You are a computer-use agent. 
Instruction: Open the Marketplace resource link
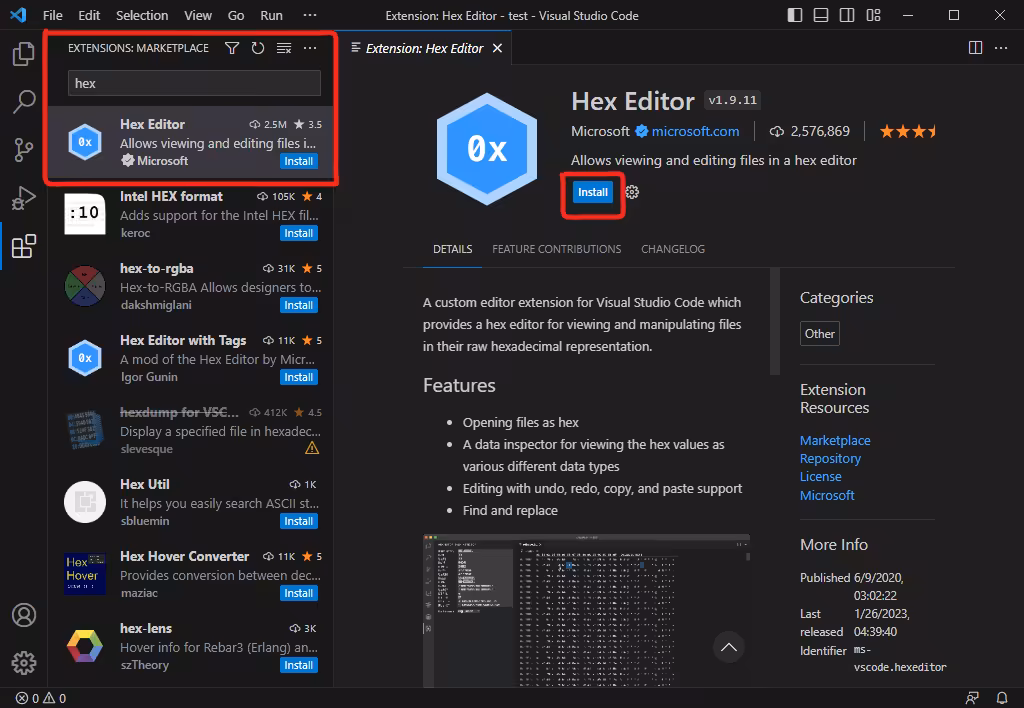835,440
